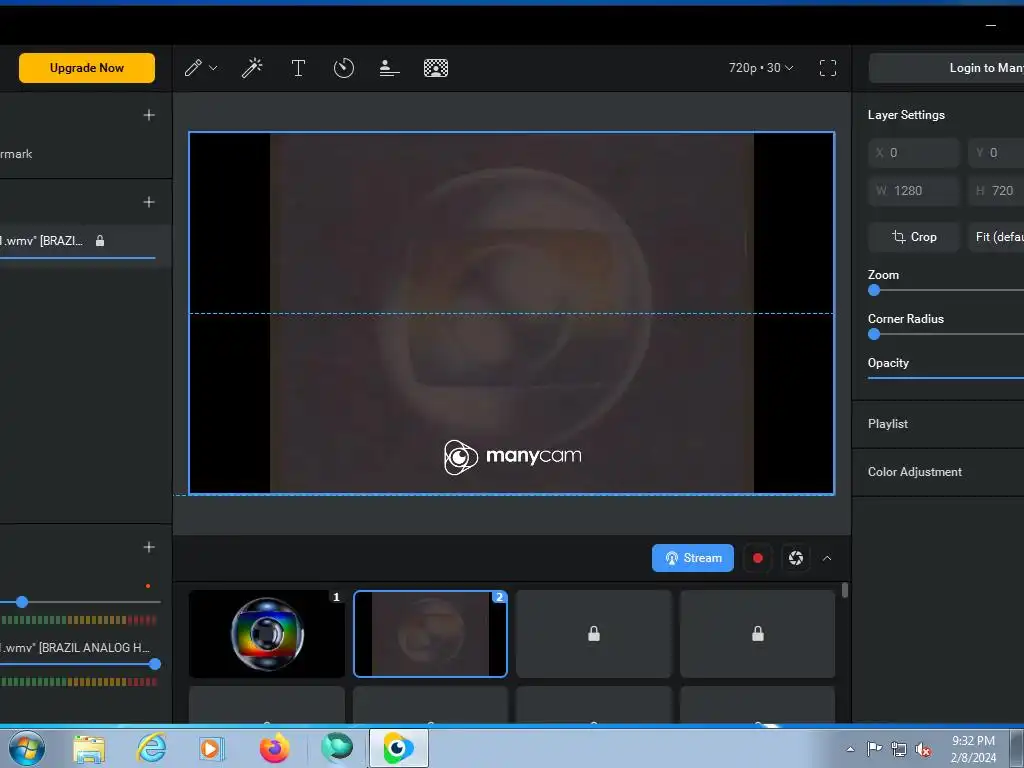Select the Layer Settings heading

coord(906,115)
